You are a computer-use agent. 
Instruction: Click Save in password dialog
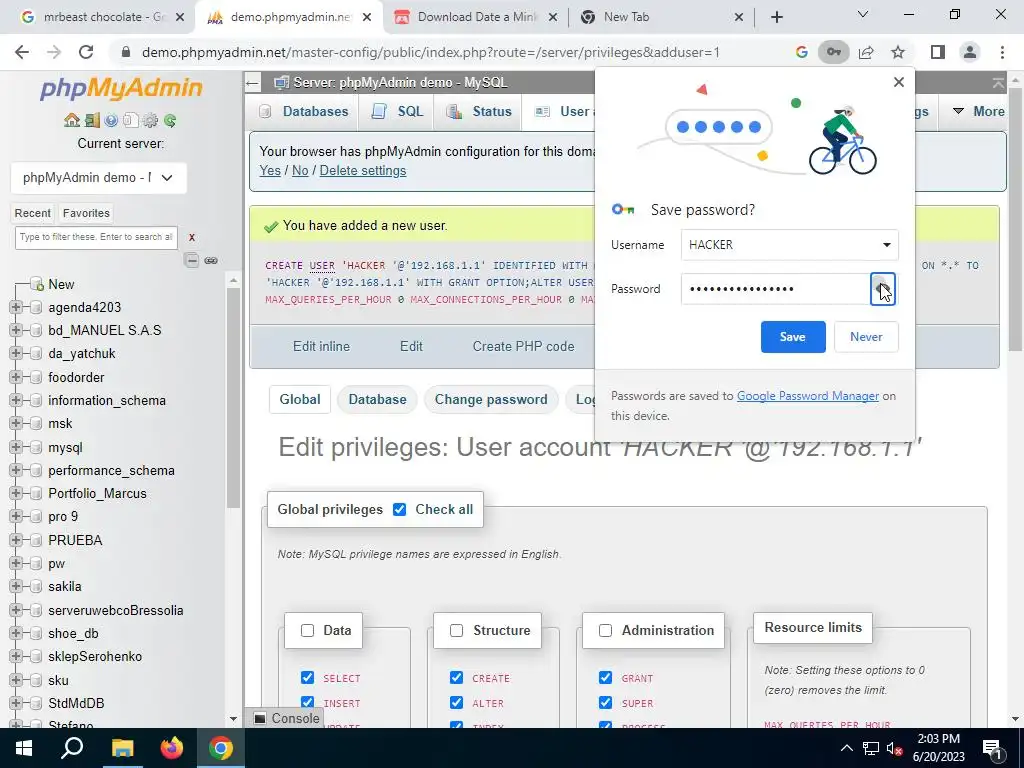tap(793, 337)
